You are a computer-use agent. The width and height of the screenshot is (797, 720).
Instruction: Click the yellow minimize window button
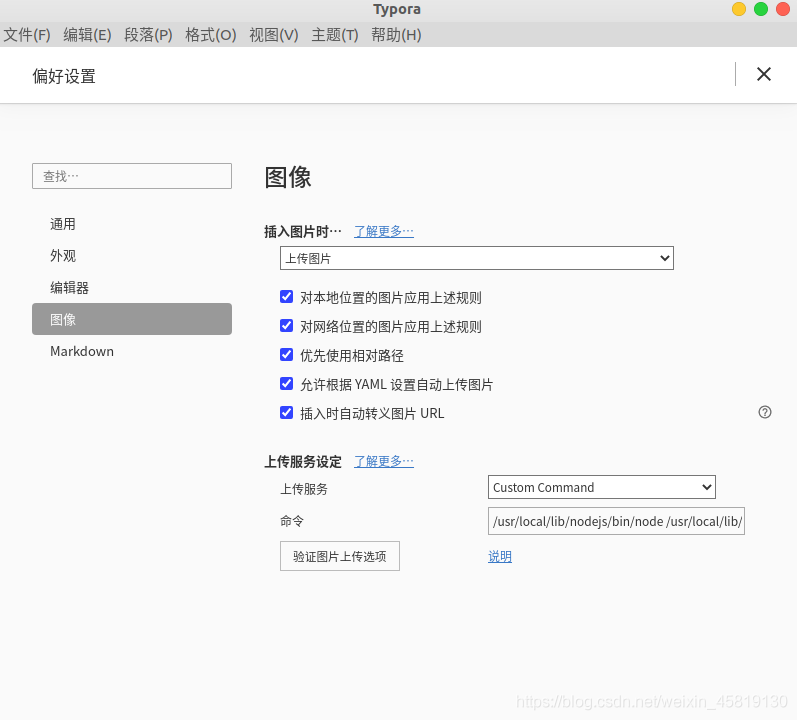(x=739, y=9)
